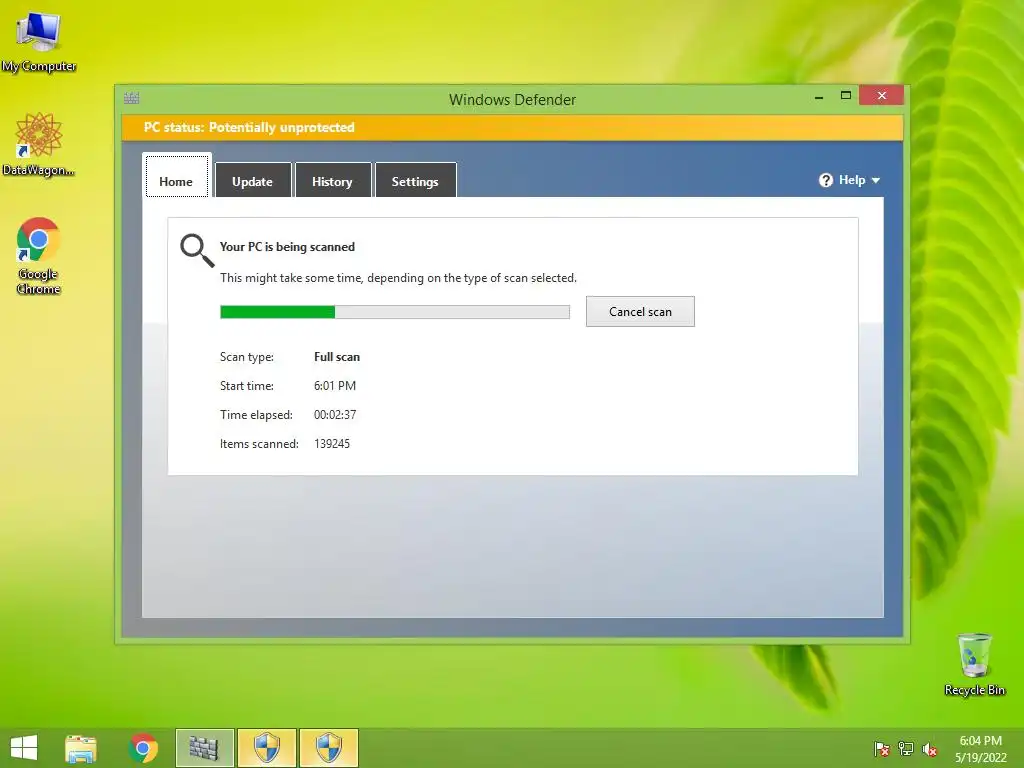
Task: Click the muted volume tray icon
Action: tap(929, 749)
